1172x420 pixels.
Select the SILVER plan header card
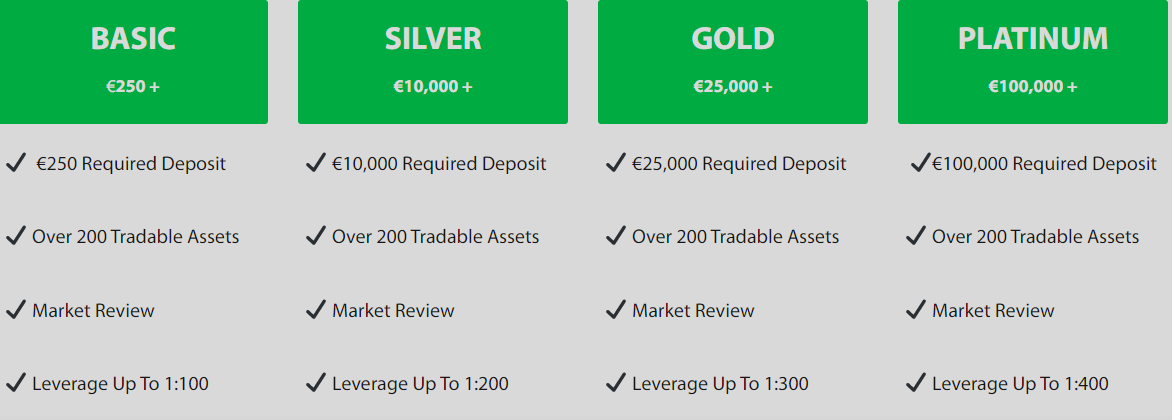point(433,61)
